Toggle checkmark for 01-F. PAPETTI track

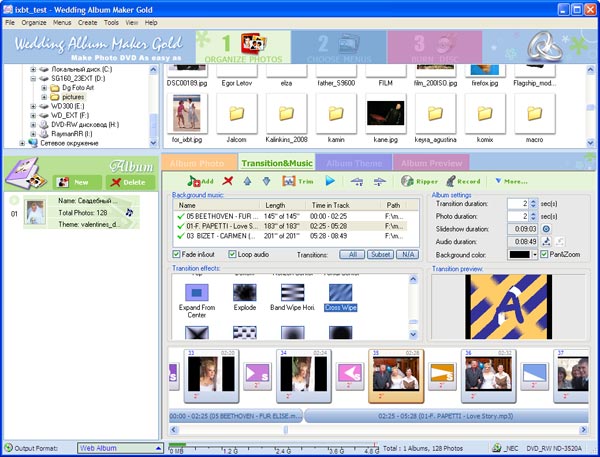click(181, 226)
